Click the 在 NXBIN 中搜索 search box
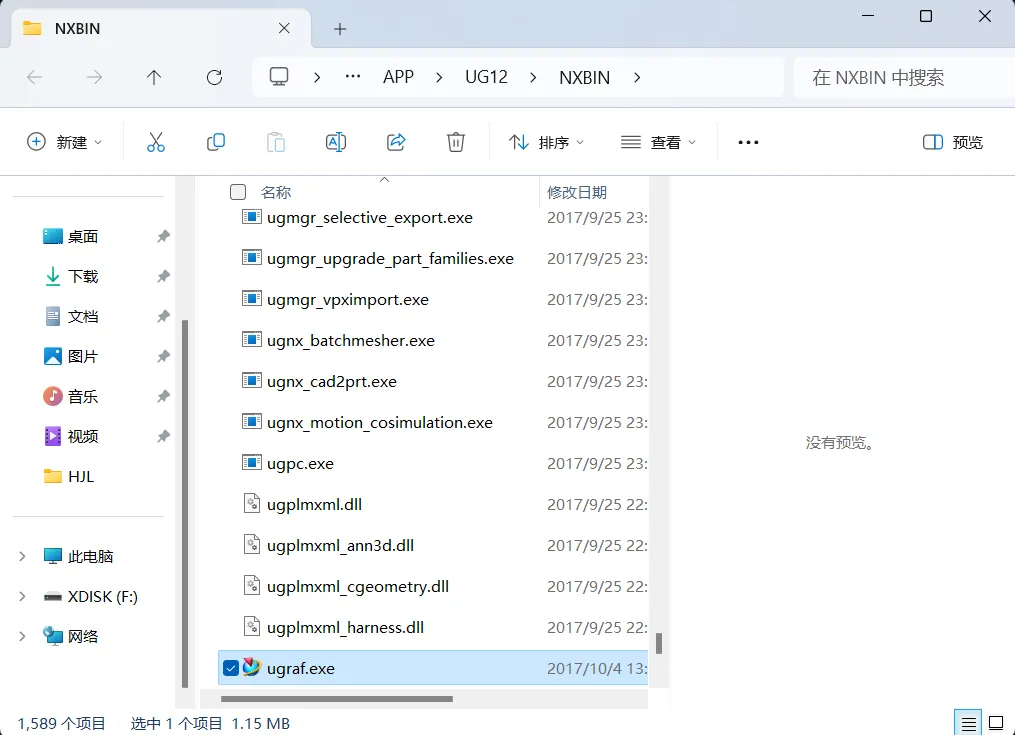The image size is (1015, 735). [x=904, y=78]
